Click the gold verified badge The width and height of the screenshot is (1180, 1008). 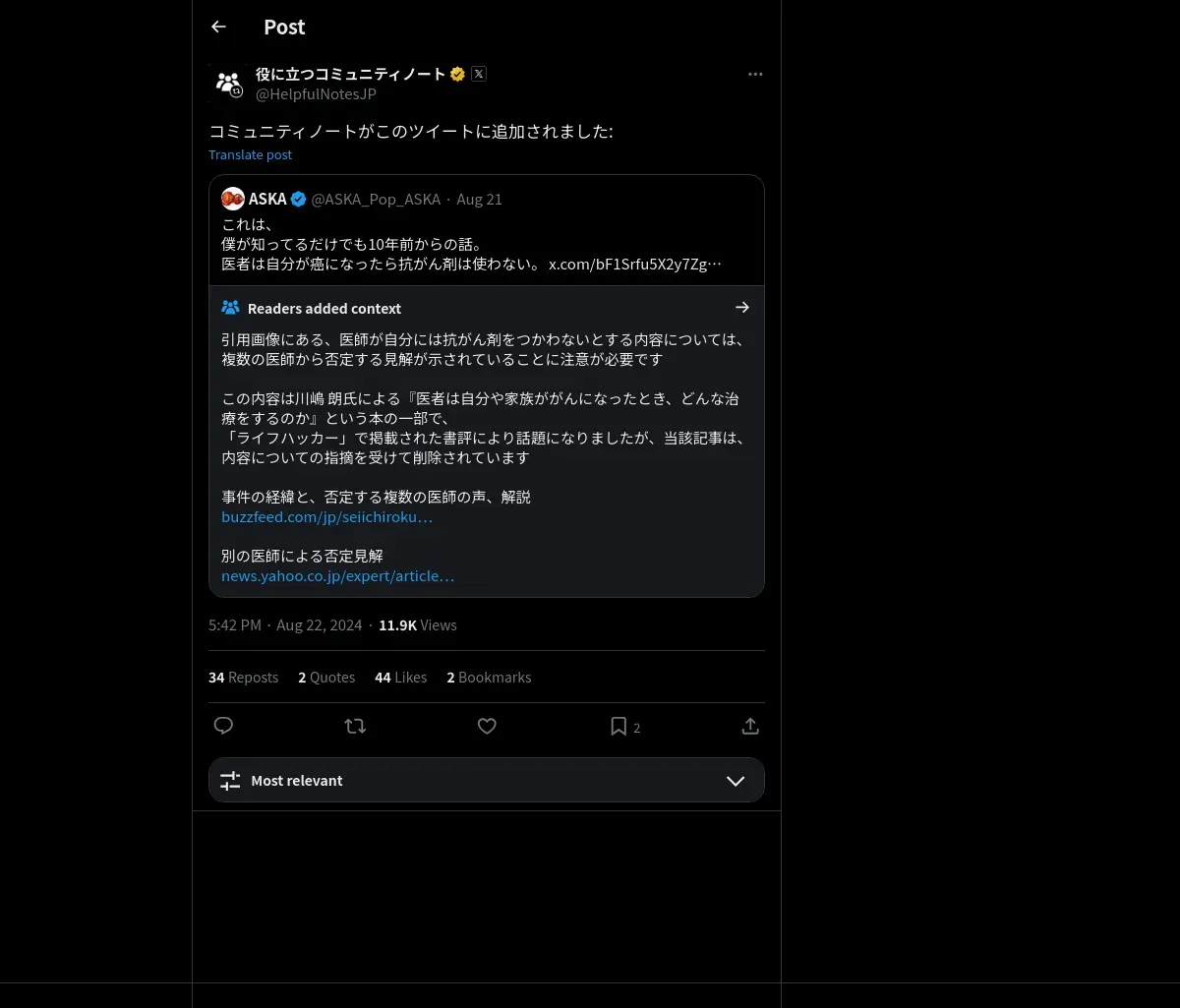pyautogui.click(x=457, y=74)
